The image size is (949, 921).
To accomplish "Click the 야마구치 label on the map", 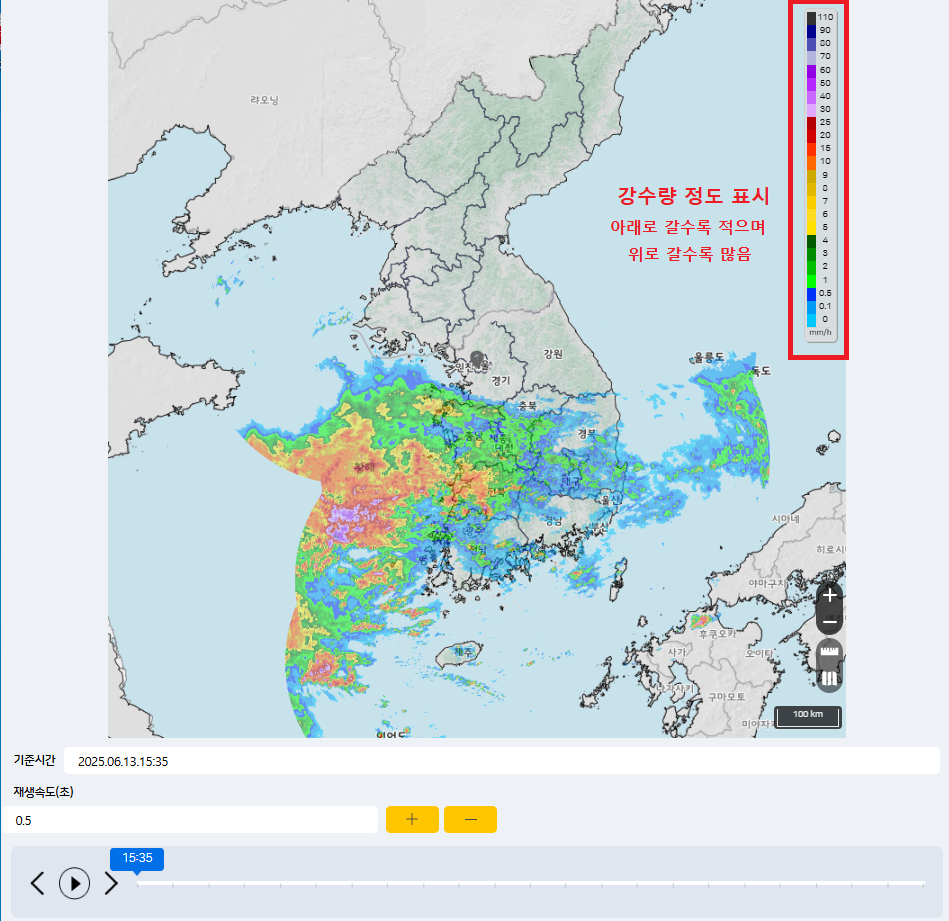I will tap(767, 583).
